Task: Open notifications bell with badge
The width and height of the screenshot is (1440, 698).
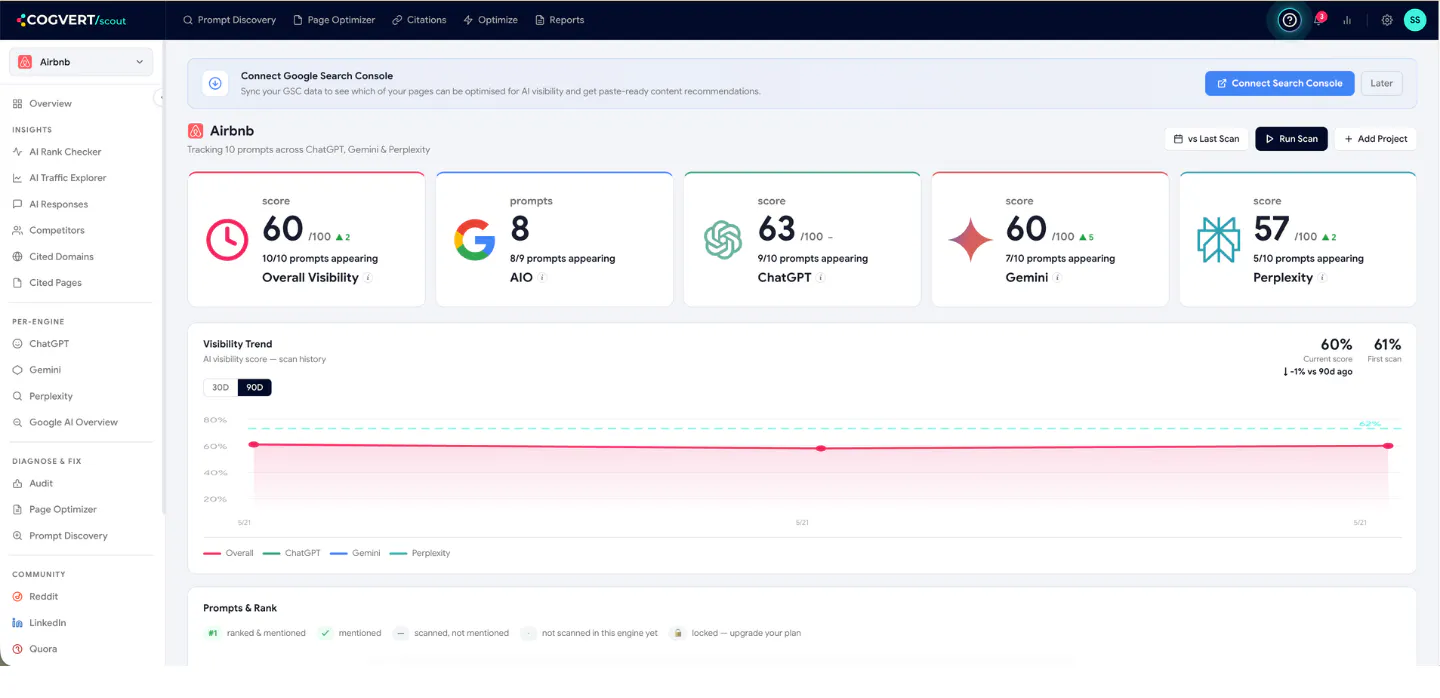Action: tap(1319, 20)
